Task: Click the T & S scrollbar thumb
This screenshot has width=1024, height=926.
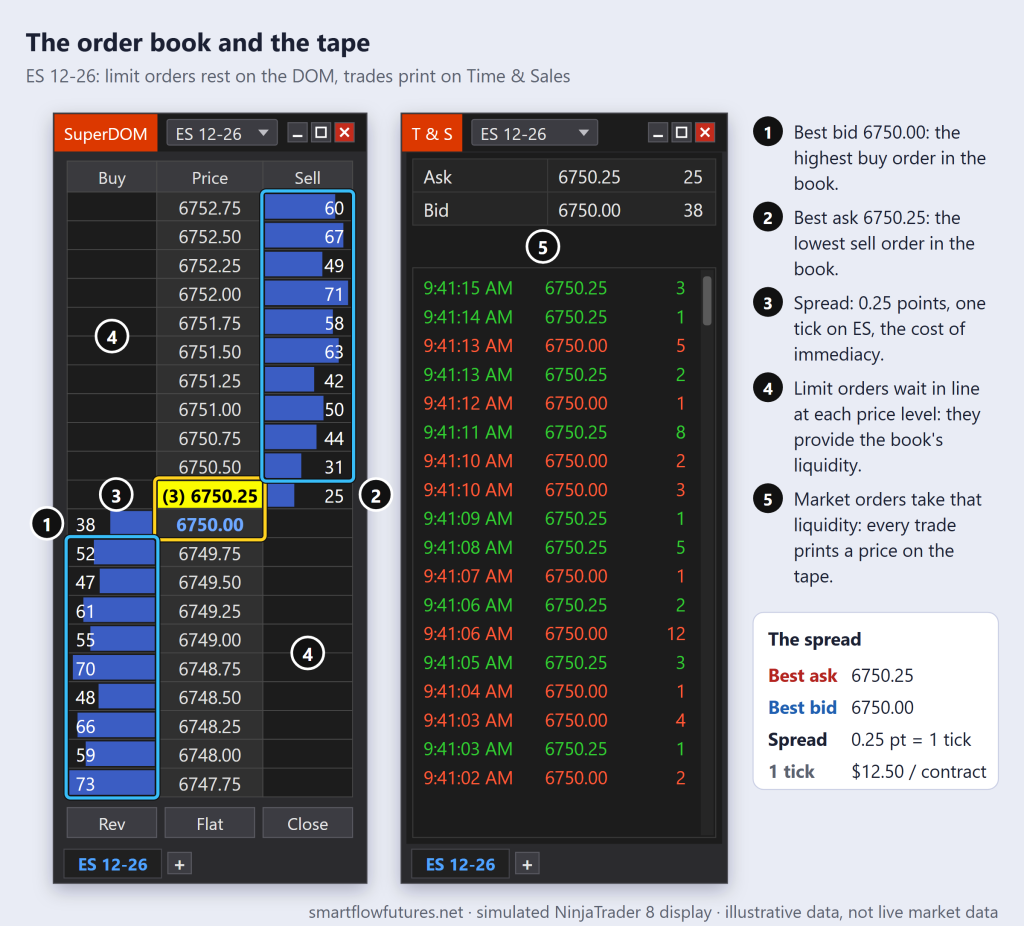Action: tap(707, 301)
